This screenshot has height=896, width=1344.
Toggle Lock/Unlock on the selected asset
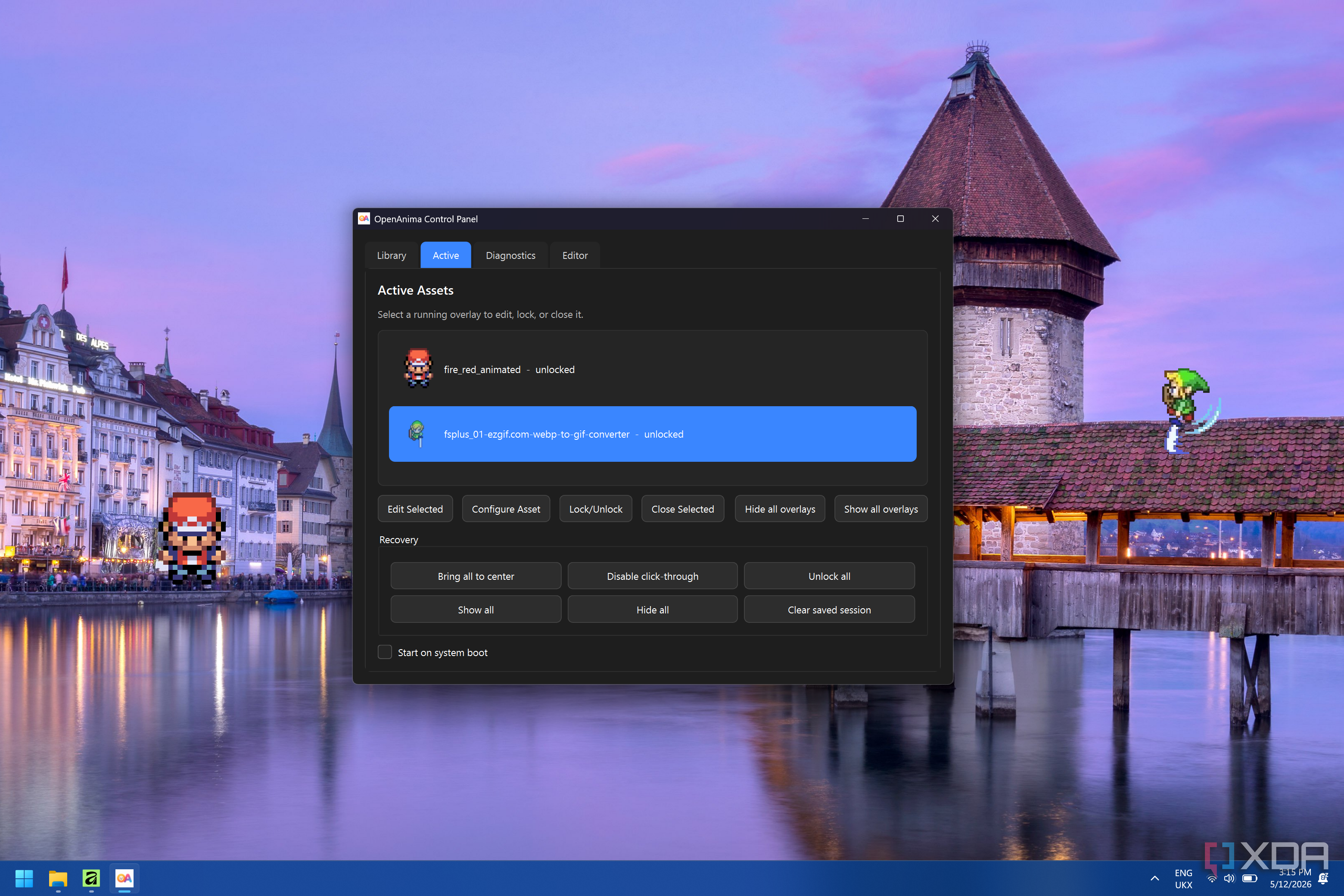pyautogui.click(x=595, y=509)
